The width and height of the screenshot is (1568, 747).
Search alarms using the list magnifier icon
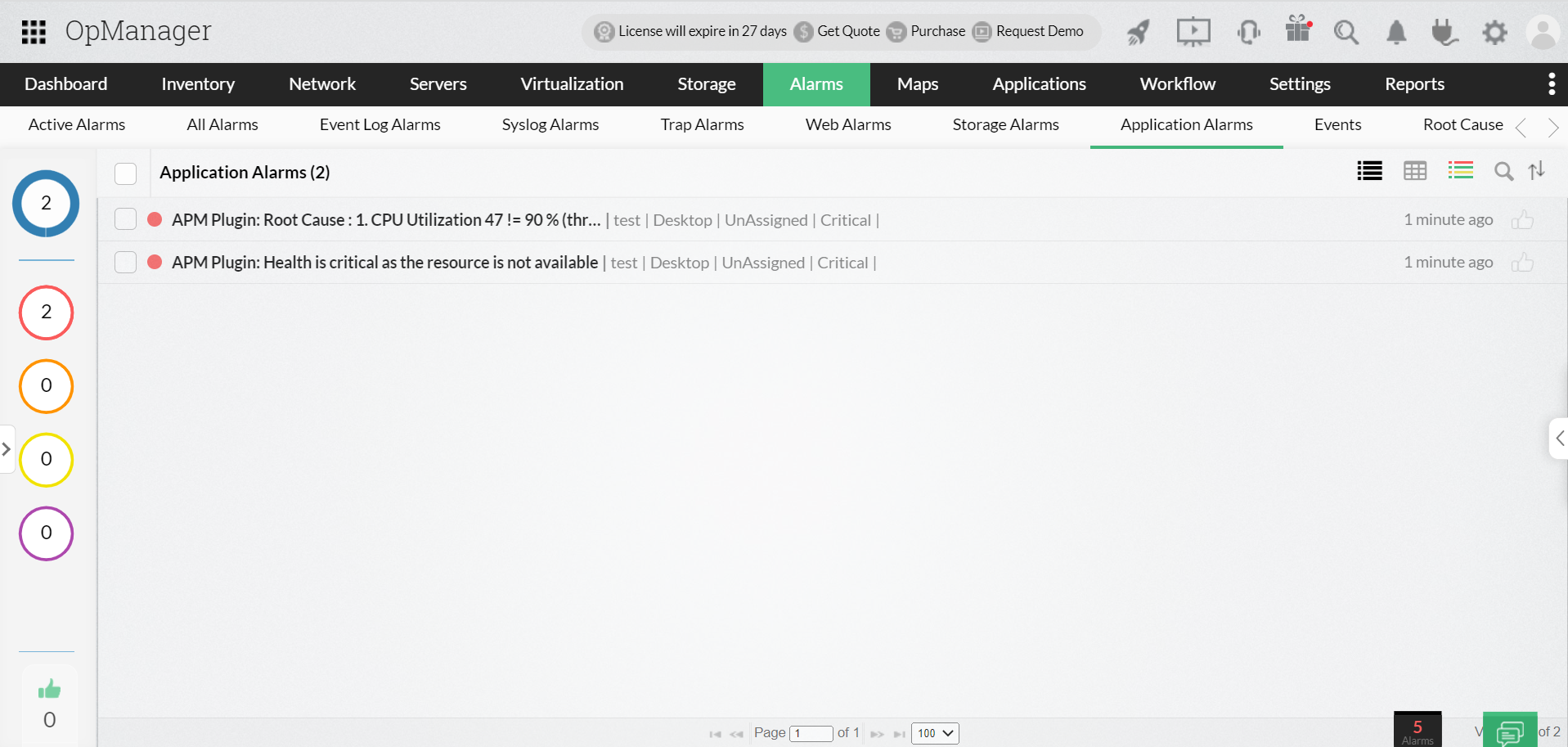[1503, 171]
